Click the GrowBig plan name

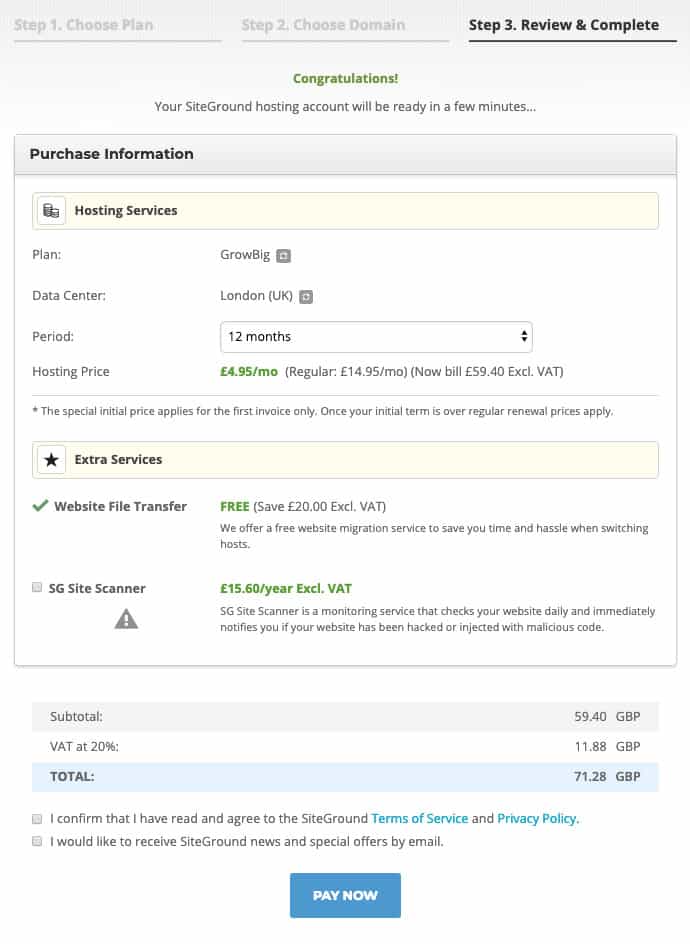pos(245,255)
